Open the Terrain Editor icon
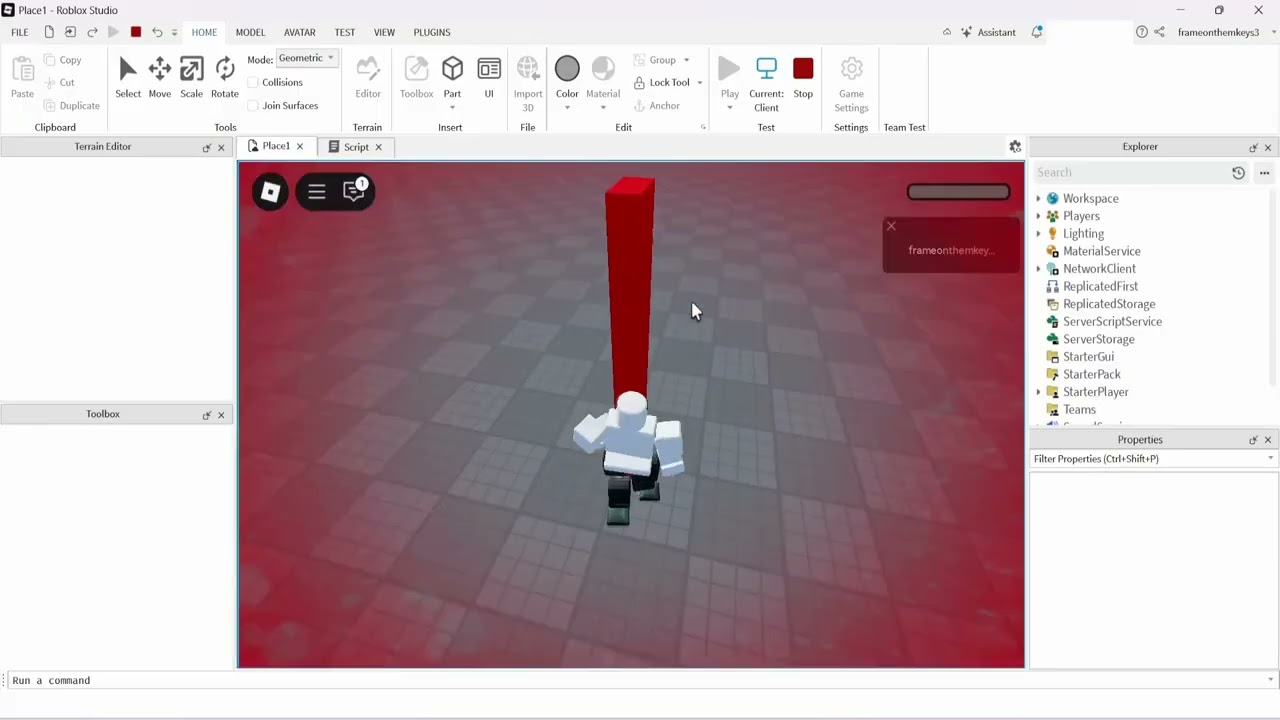Viewport: 1280px width, 720px height. (368, 78)
